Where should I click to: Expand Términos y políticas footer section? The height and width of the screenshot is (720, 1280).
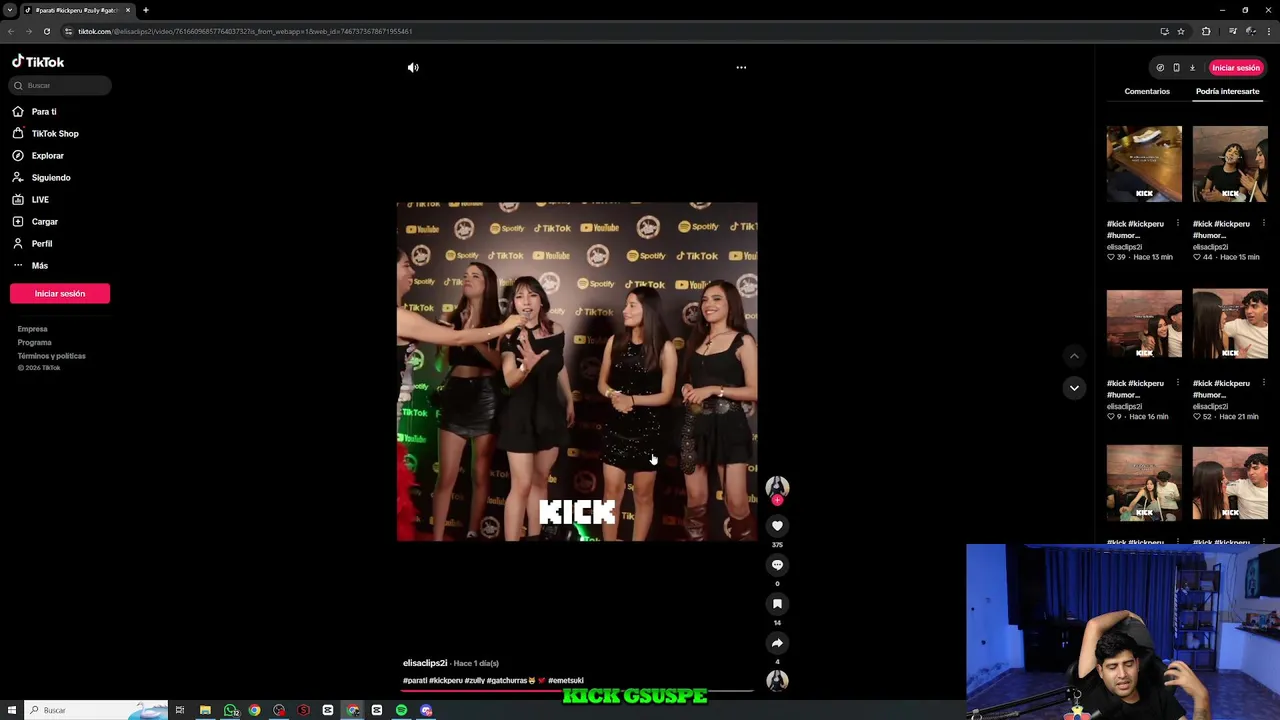(51, 356)
